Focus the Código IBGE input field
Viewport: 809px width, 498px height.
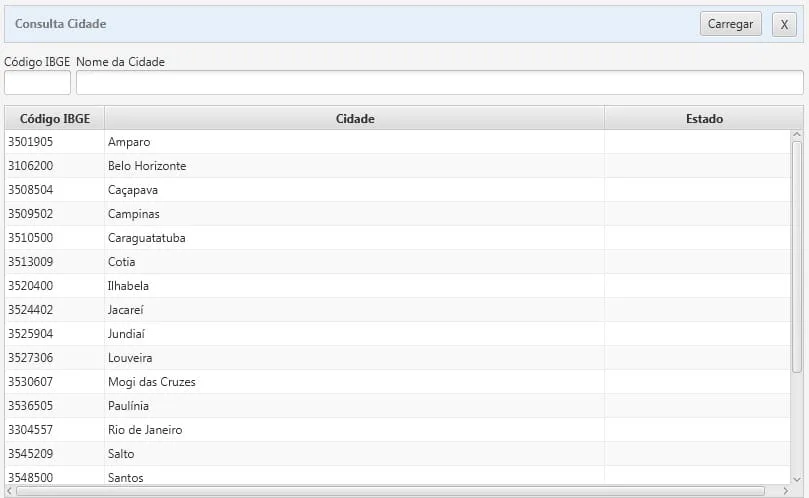pyautogui.click(x=37, y=82)
